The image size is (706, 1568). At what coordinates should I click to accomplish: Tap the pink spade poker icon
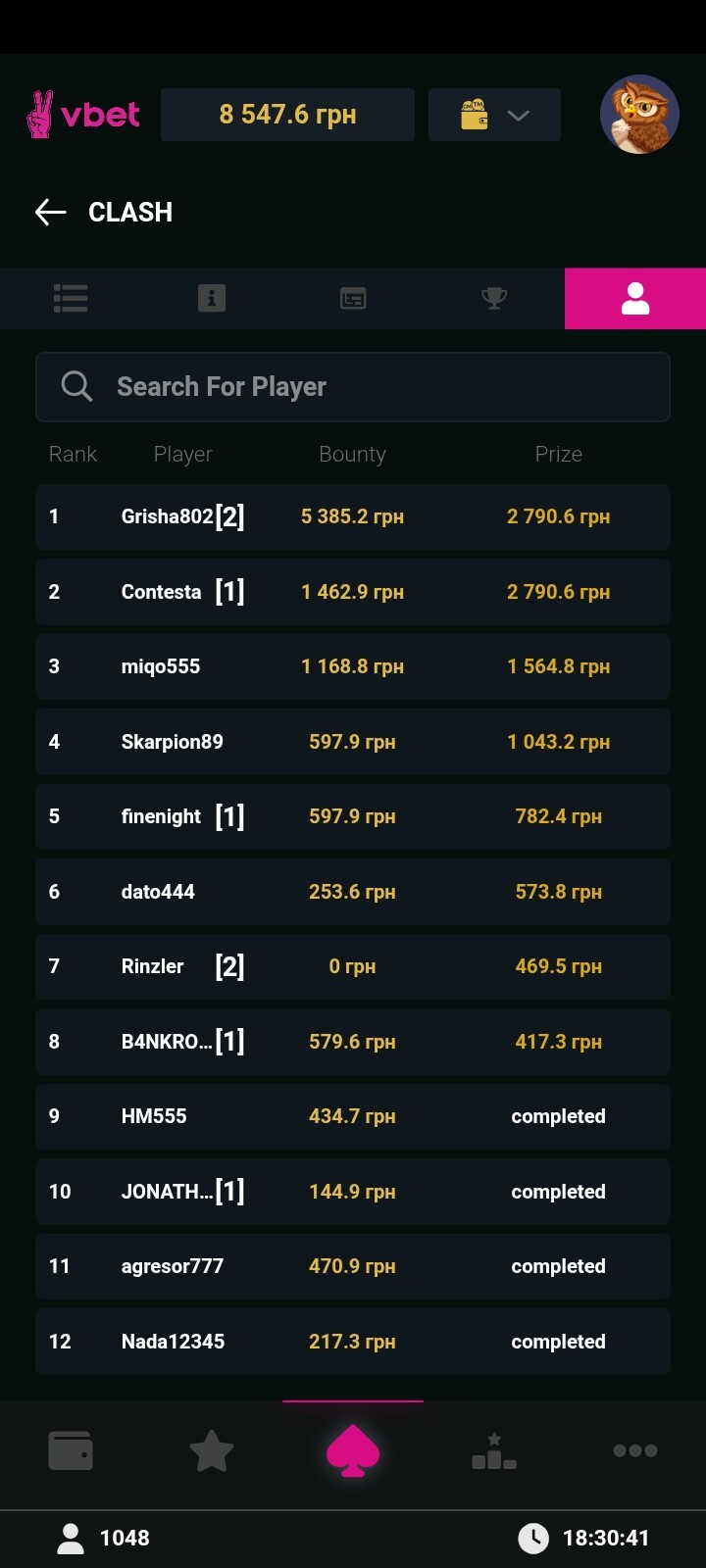pos(353,1450)
